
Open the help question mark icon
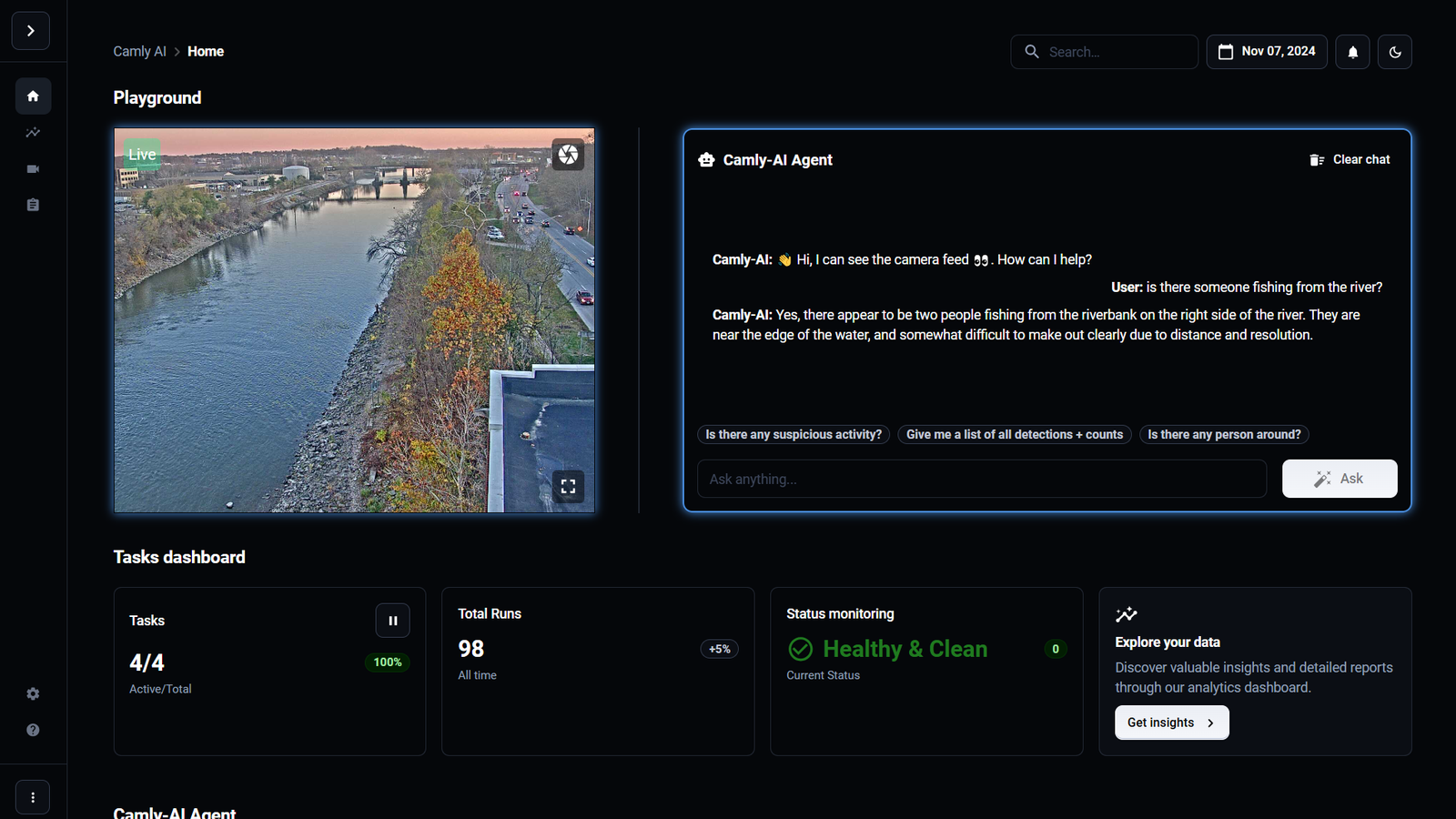(x=33, y=731)
